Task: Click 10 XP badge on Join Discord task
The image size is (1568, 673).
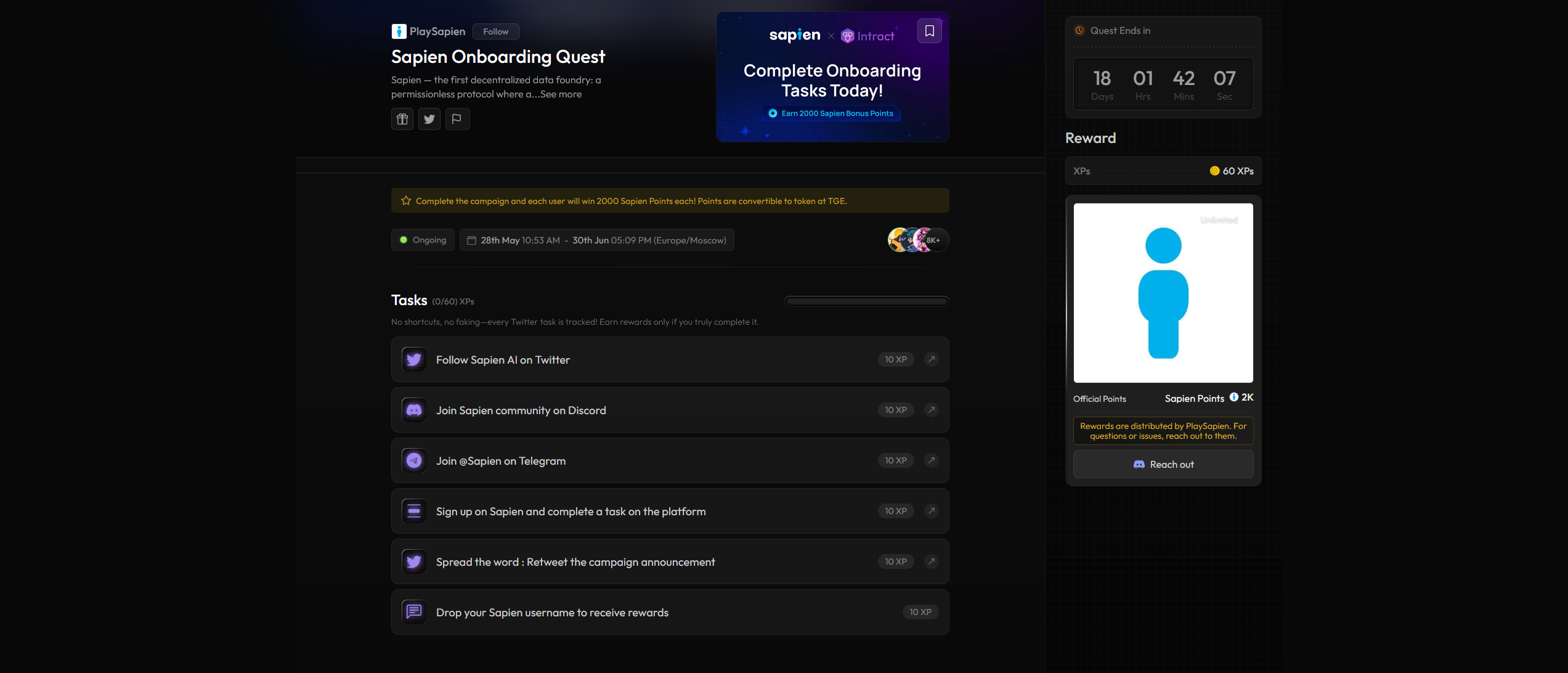Action: point(896,410)
